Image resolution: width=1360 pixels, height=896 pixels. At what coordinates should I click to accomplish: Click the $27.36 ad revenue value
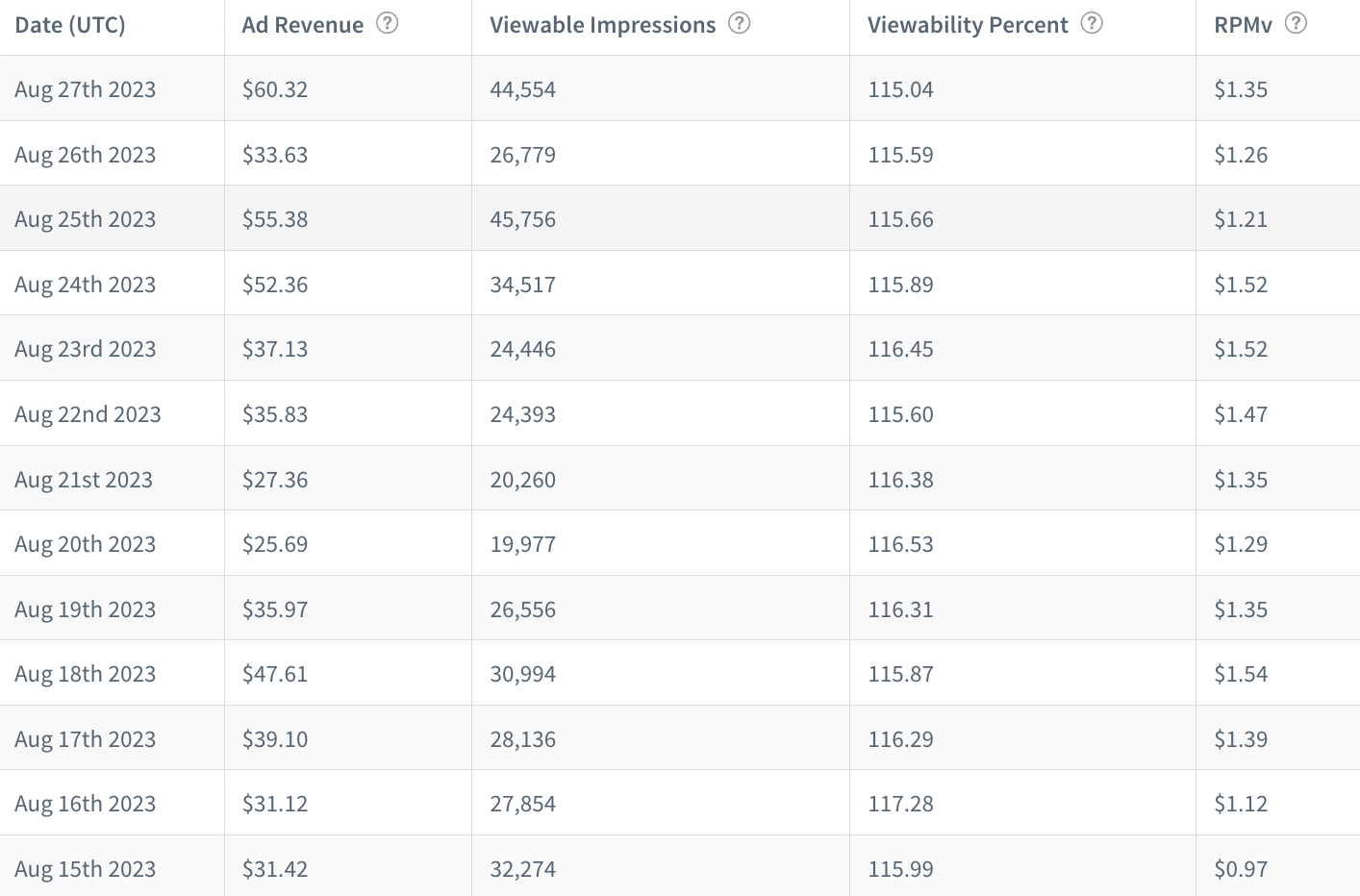tap(275, 480)
